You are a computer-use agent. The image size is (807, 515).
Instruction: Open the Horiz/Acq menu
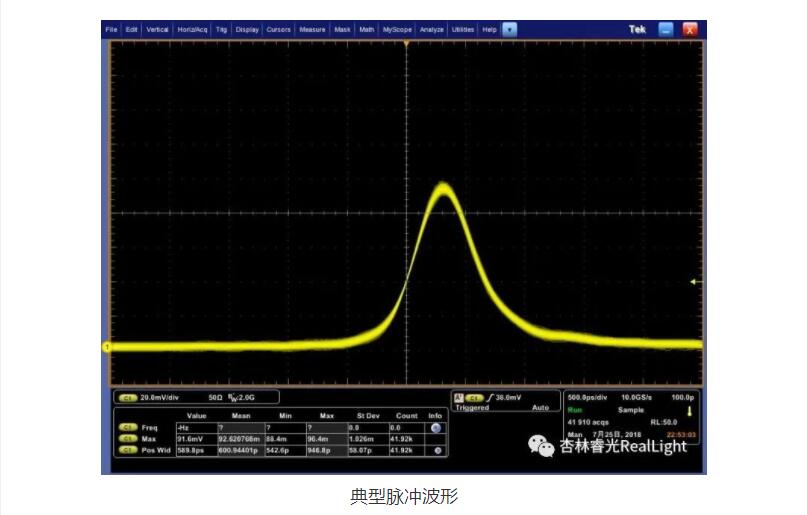tap(192, 30)
